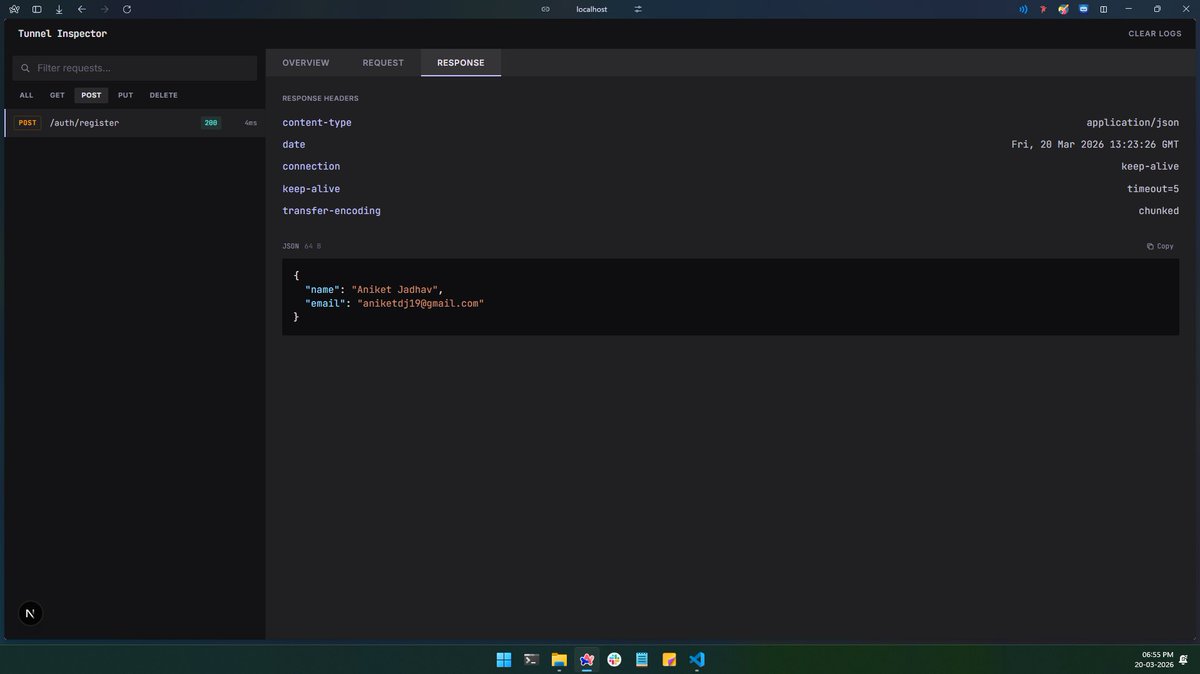Open the Zen browser menu logo icon
This screenshot has height=674, width=1200.
[x=15, y=9]
